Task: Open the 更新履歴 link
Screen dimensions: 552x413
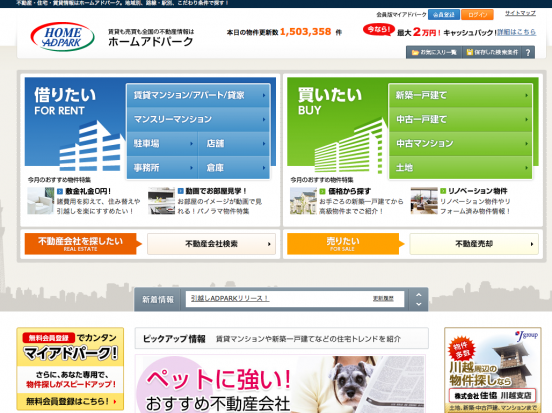Action: (x=383, y=299)
